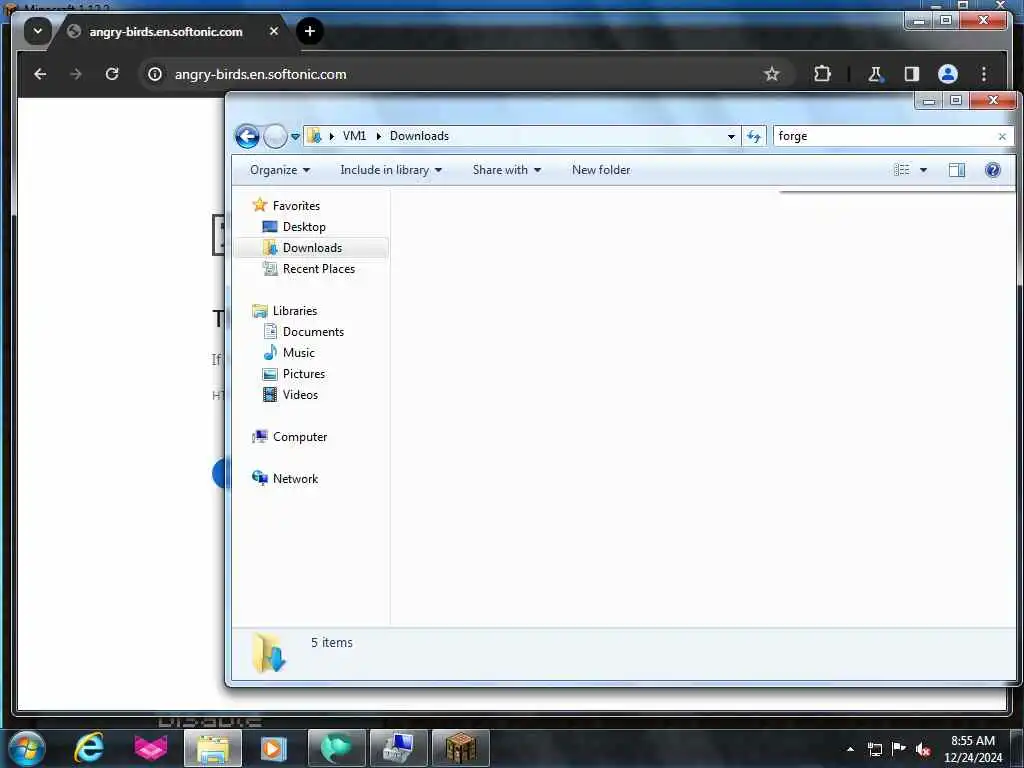Open Chrome three-dot menu

pyautogui.click(x=984, y=74)
